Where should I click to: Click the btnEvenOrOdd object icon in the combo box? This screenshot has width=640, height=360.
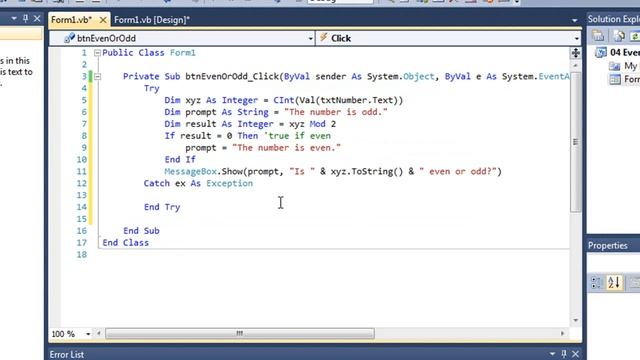(x=69, y=38)
